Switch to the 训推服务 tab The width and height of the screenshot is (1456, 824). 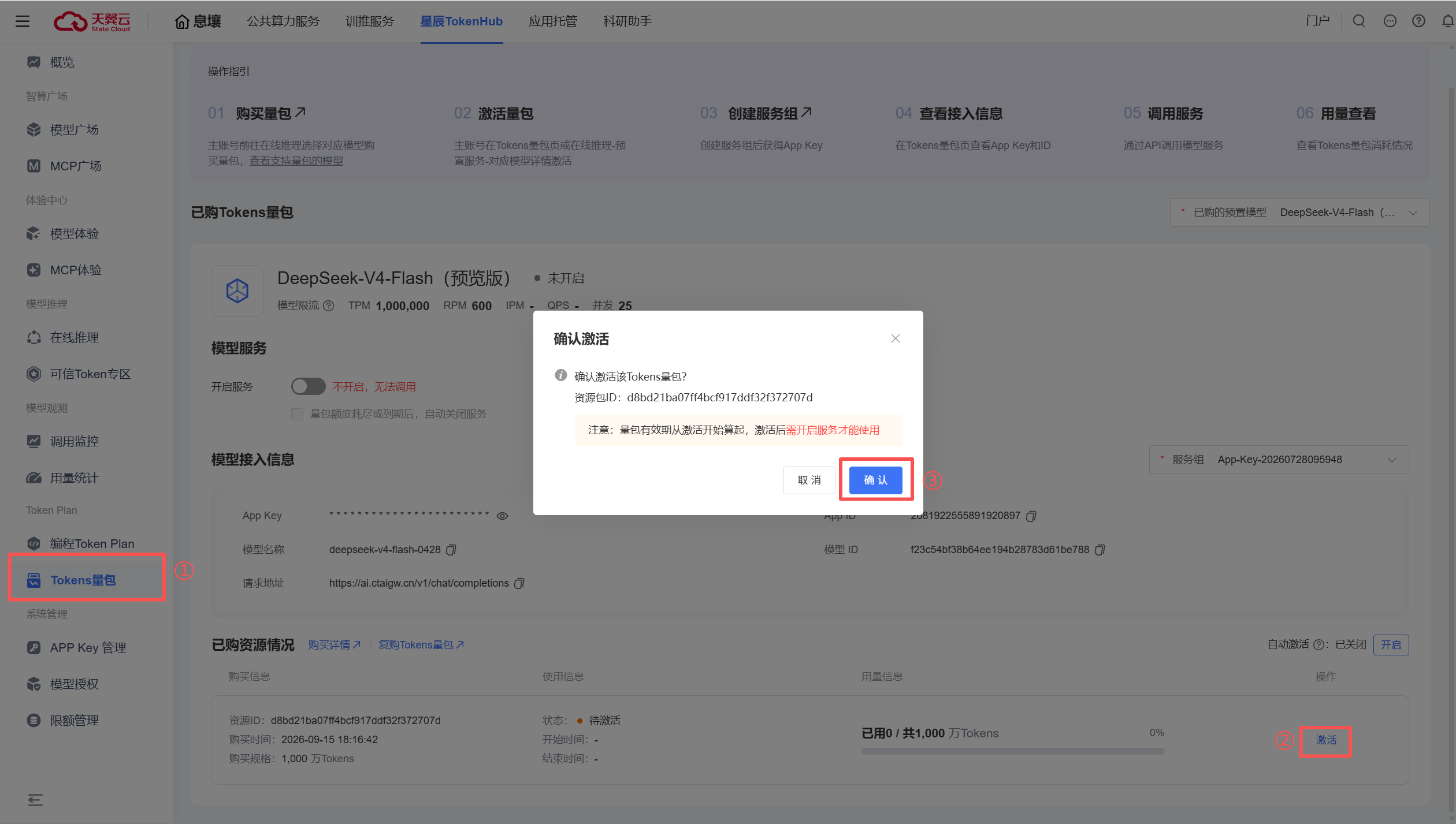(370, 21)
